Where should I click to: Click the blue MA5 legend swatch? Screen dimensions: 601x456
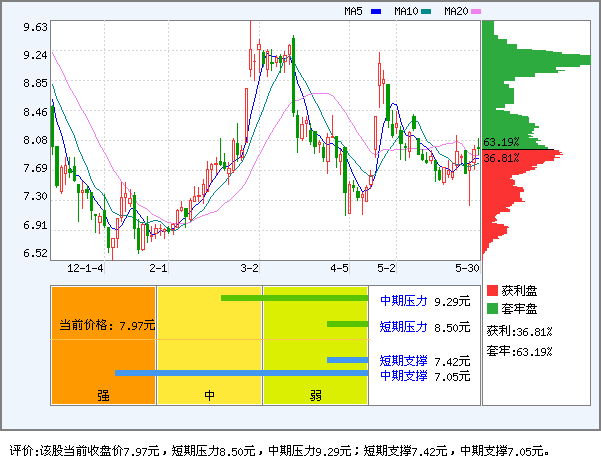tap(376, 12)
